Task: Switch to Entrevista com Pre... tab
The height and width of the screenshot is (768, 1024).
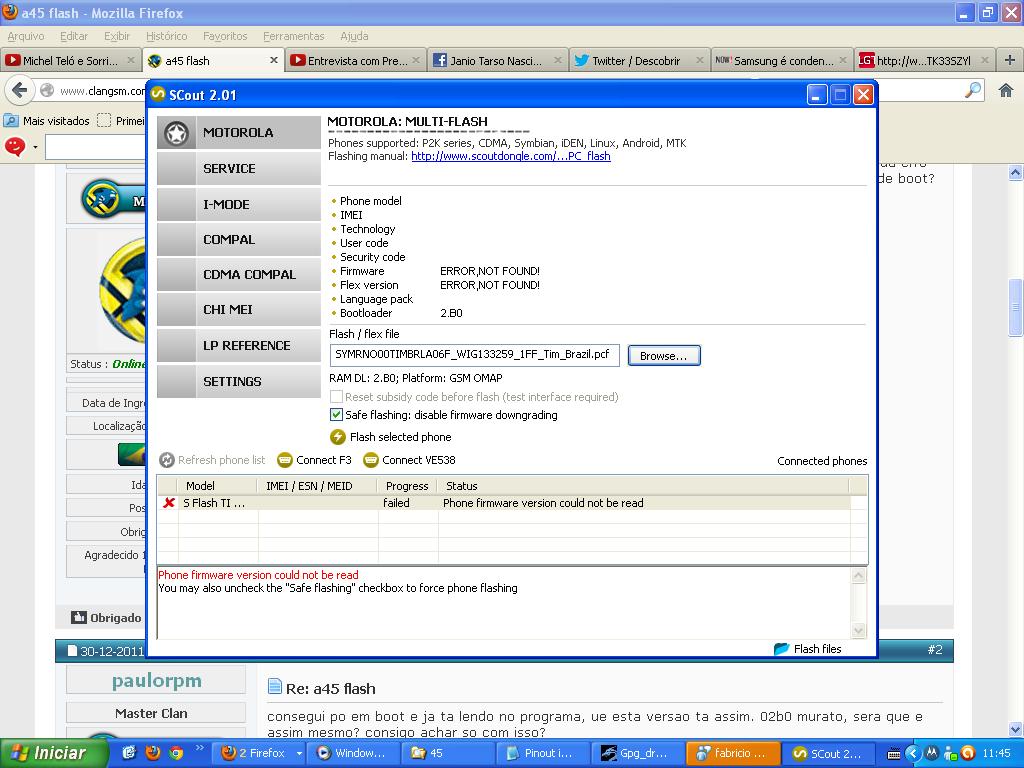Action: [356, 61]
